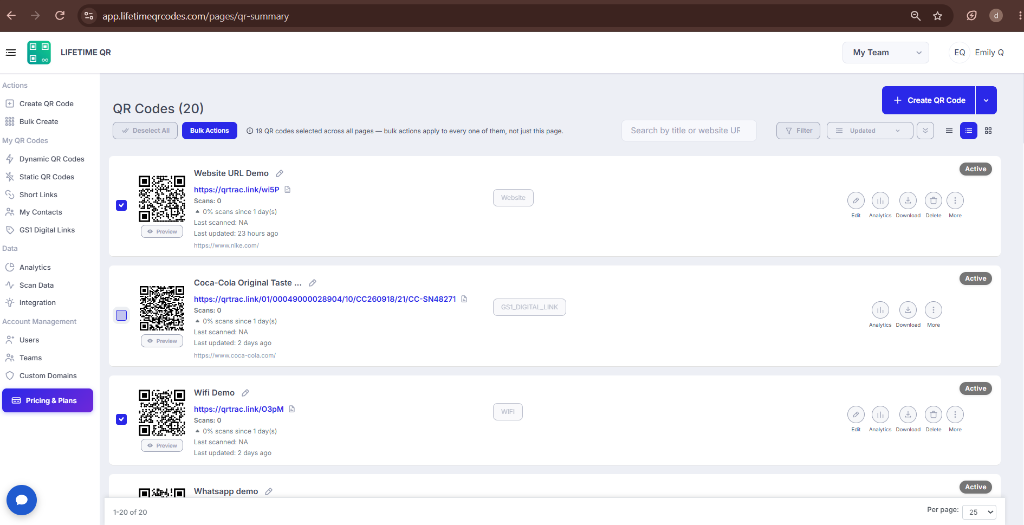Open More options for Website URL Demo

955,200
